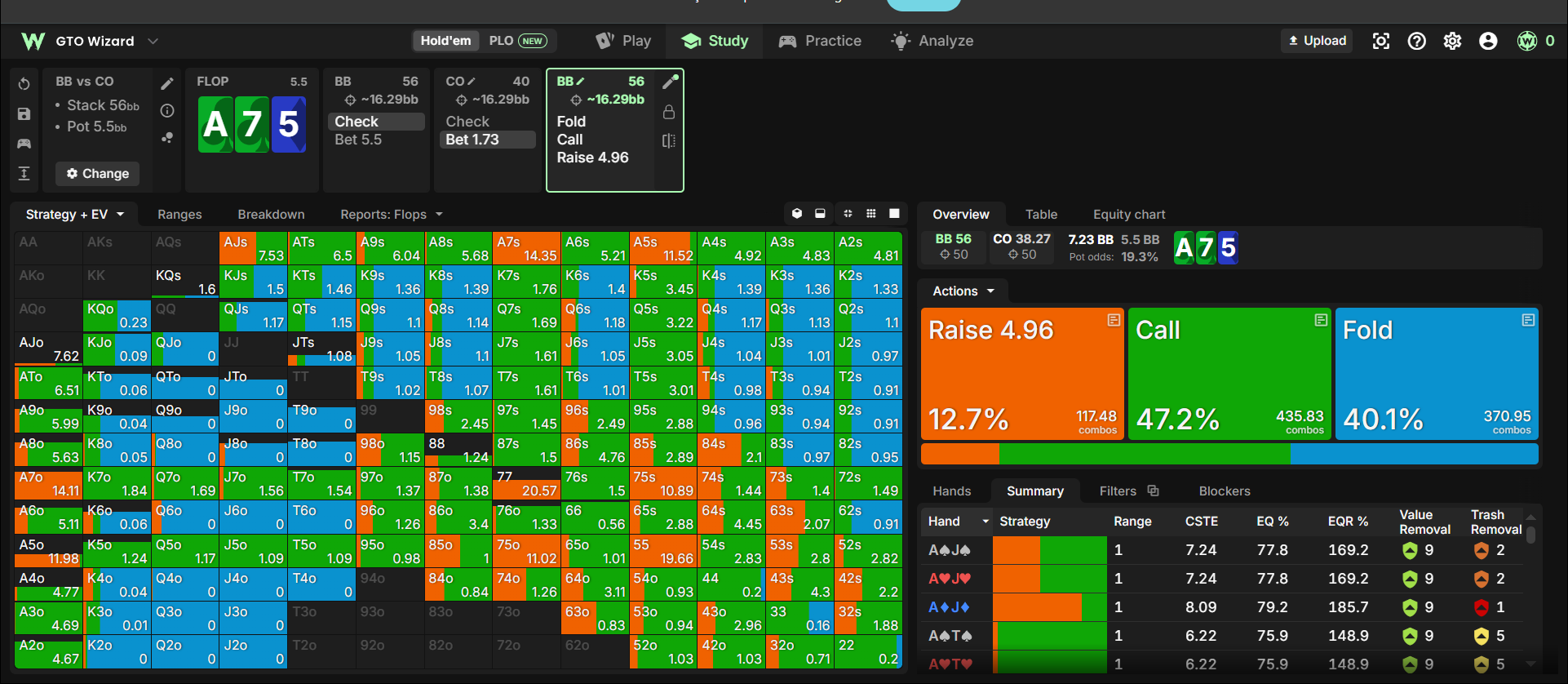The height and width of the screenshot is (684, 1568).
Task: Expand the GTO Wizard logo dropdown
Action: click(x=153, y=41)
